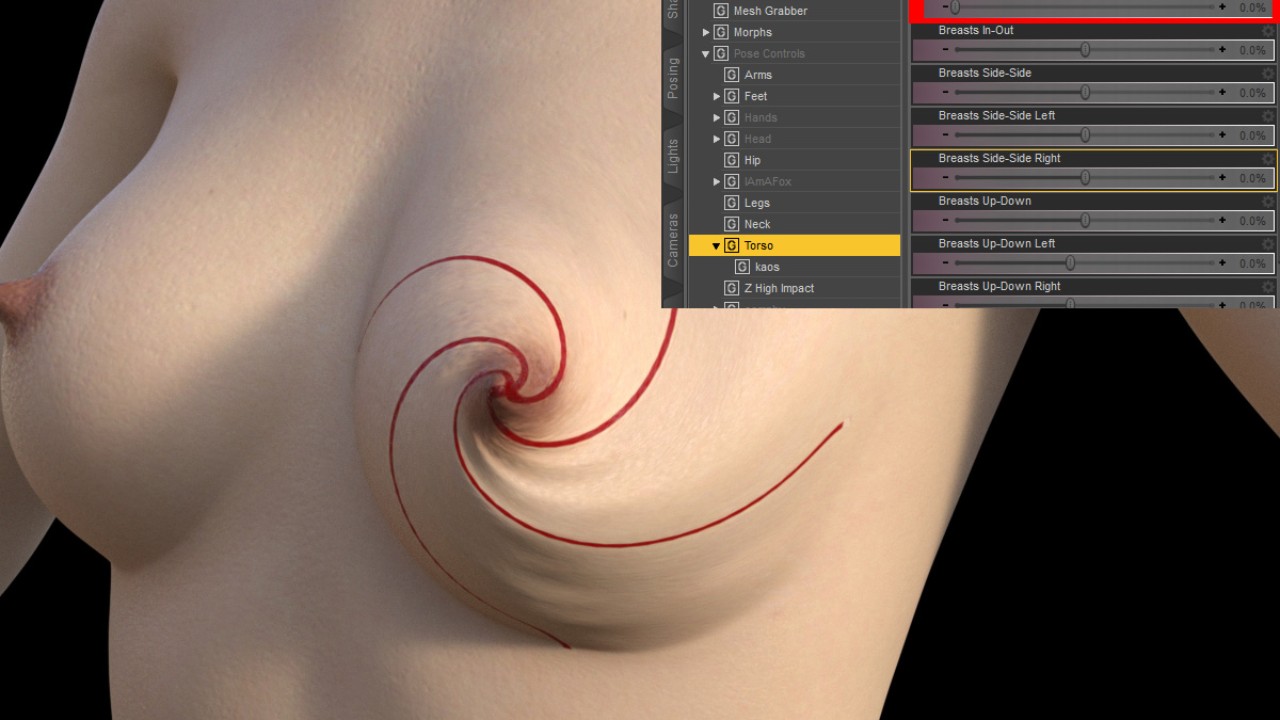Open settings gear for Breasts Side-Side Left
Image resolution: width=1280 pixels, height=720 pixels.
click(1268, 116)
